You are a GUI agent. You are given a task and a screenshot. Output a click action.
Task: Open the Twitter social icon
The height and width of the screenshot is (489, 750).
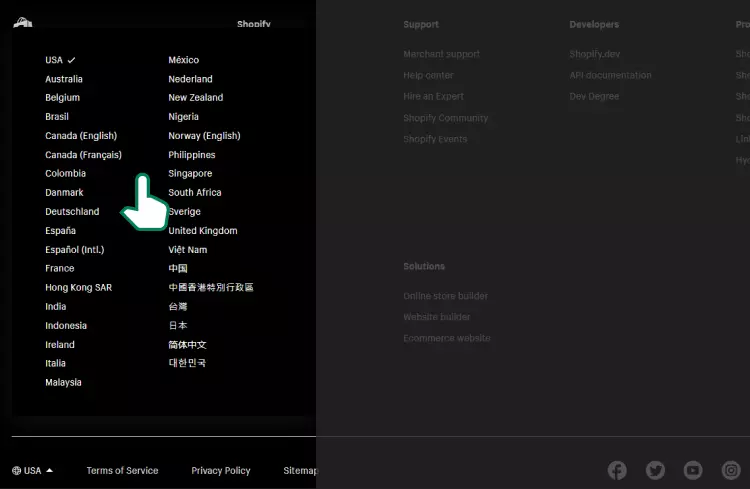click(655, 470)
